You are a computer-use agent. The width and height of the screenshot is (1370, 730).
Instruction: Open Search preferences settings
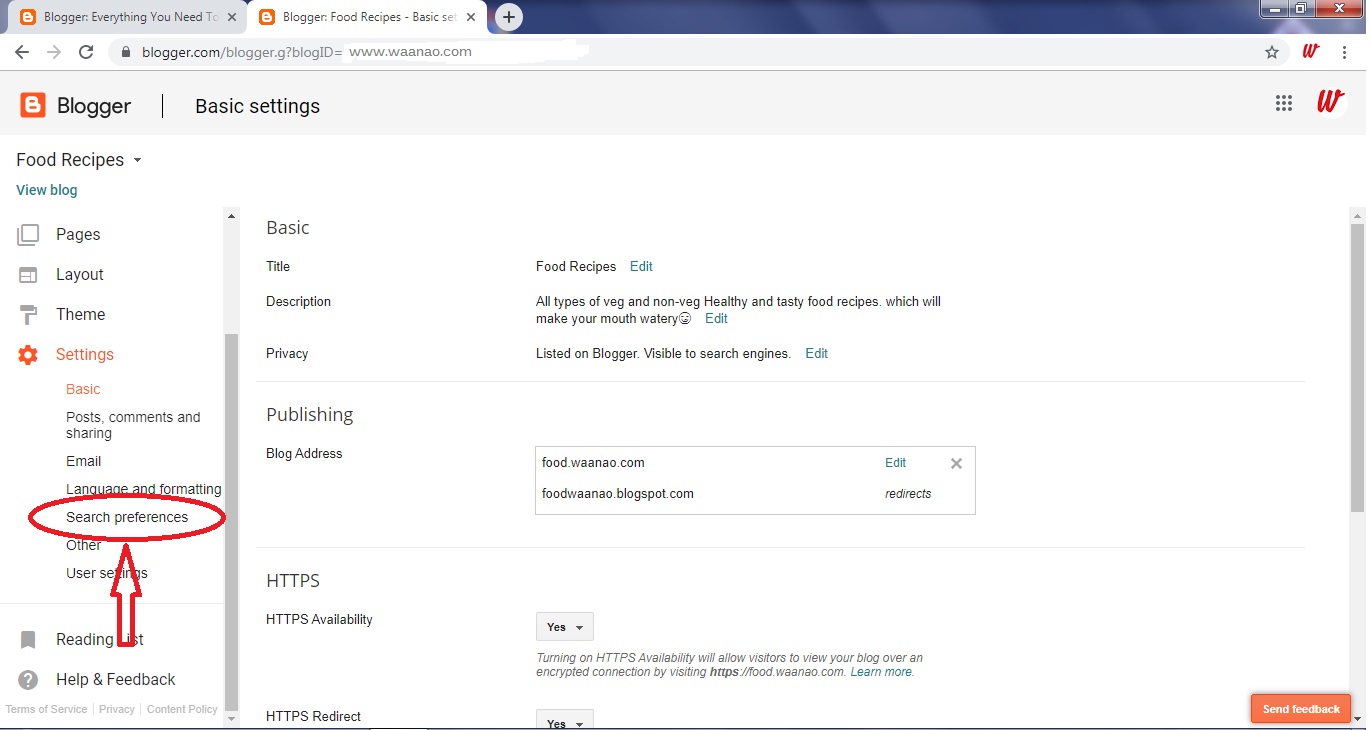click(127, 517)
